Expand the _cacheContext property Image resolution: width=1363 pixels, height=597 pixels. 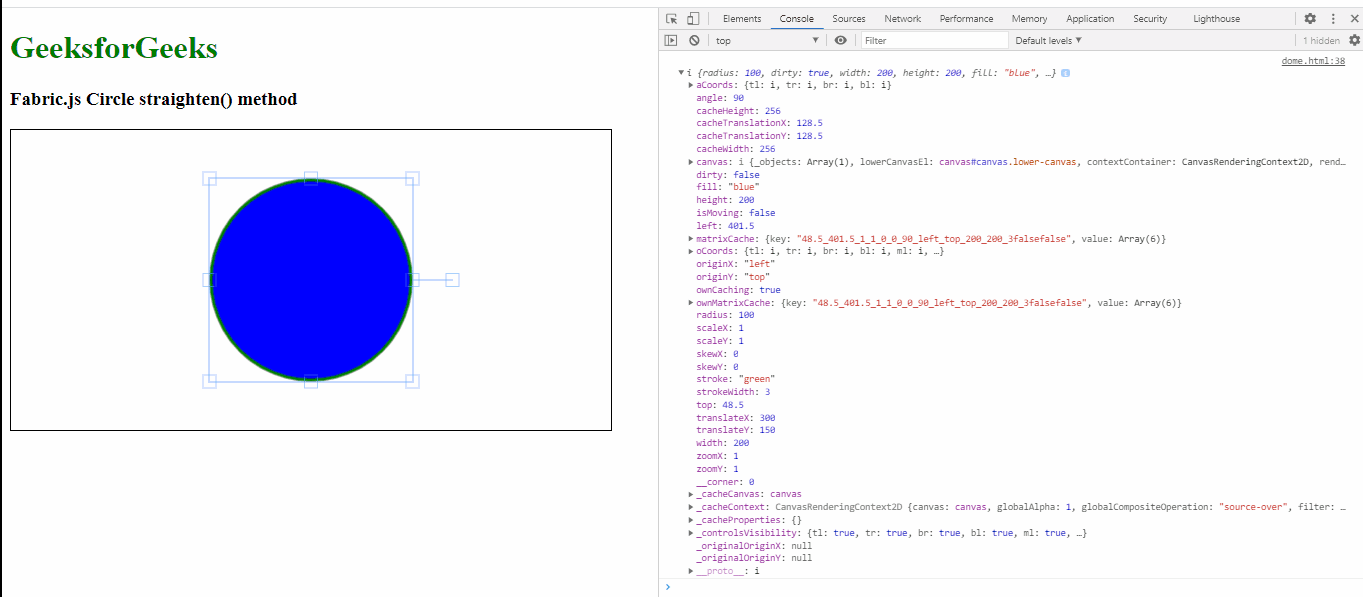tap(691, 507)
